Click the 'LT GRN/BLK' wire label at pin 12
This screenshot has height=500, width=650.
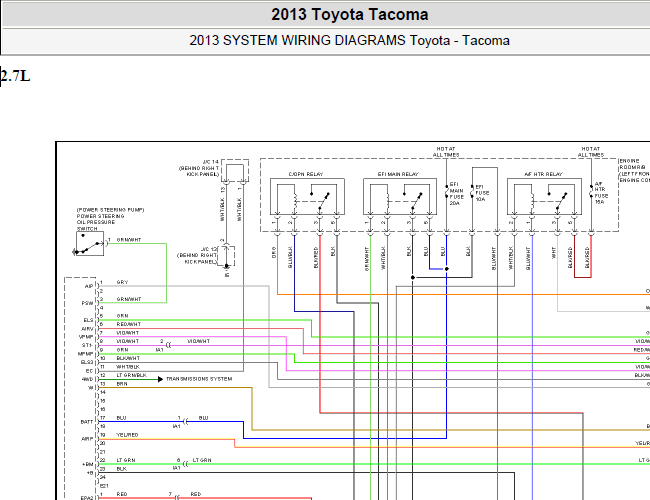tap(131, 375)
